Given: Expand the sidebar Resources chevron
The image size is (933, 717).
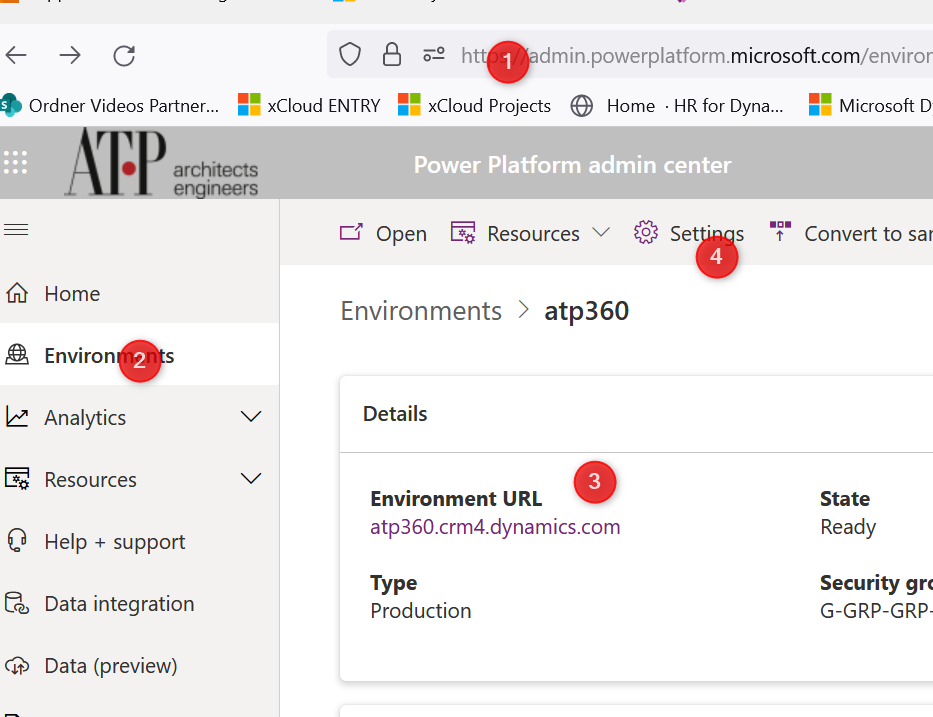Looking at the screenshot, I should click(251, 478).
